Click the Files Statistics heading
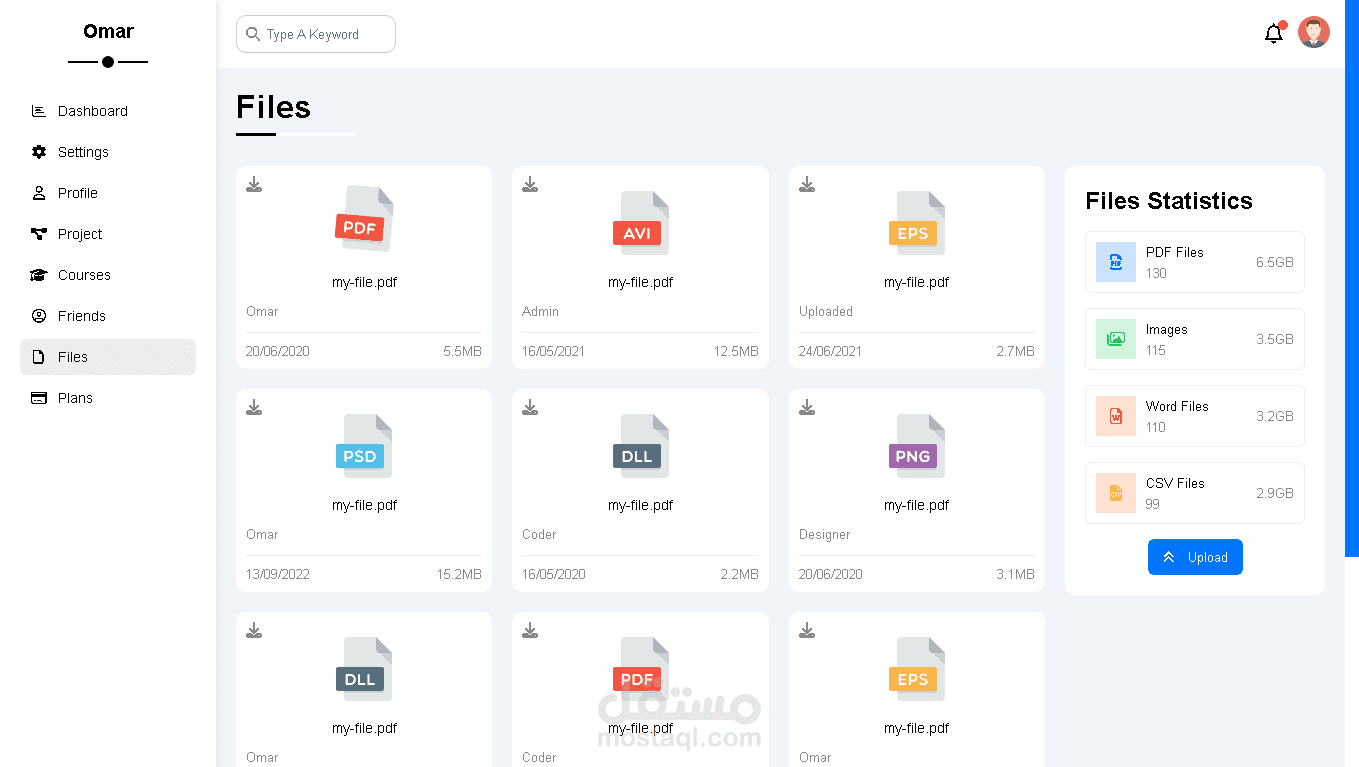The image size is (1359, 767). pyautogui.click(x=1169, y=201)
